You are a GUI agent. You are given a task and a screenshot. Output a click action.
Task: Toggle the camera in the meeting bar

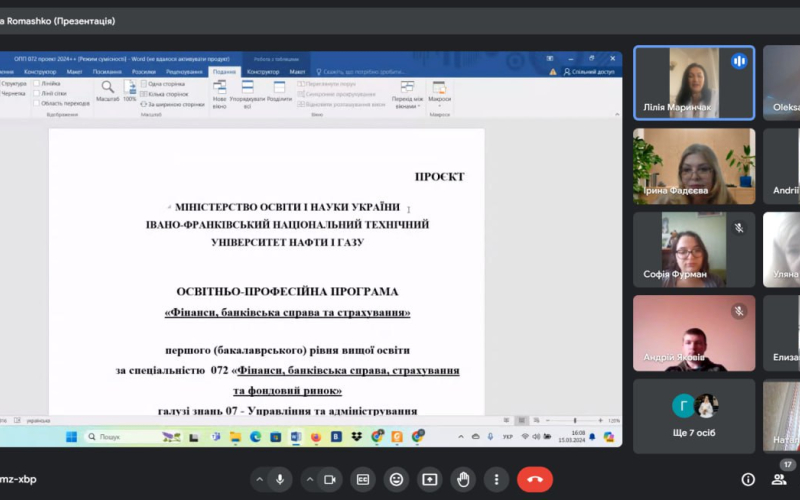[330, 480]
